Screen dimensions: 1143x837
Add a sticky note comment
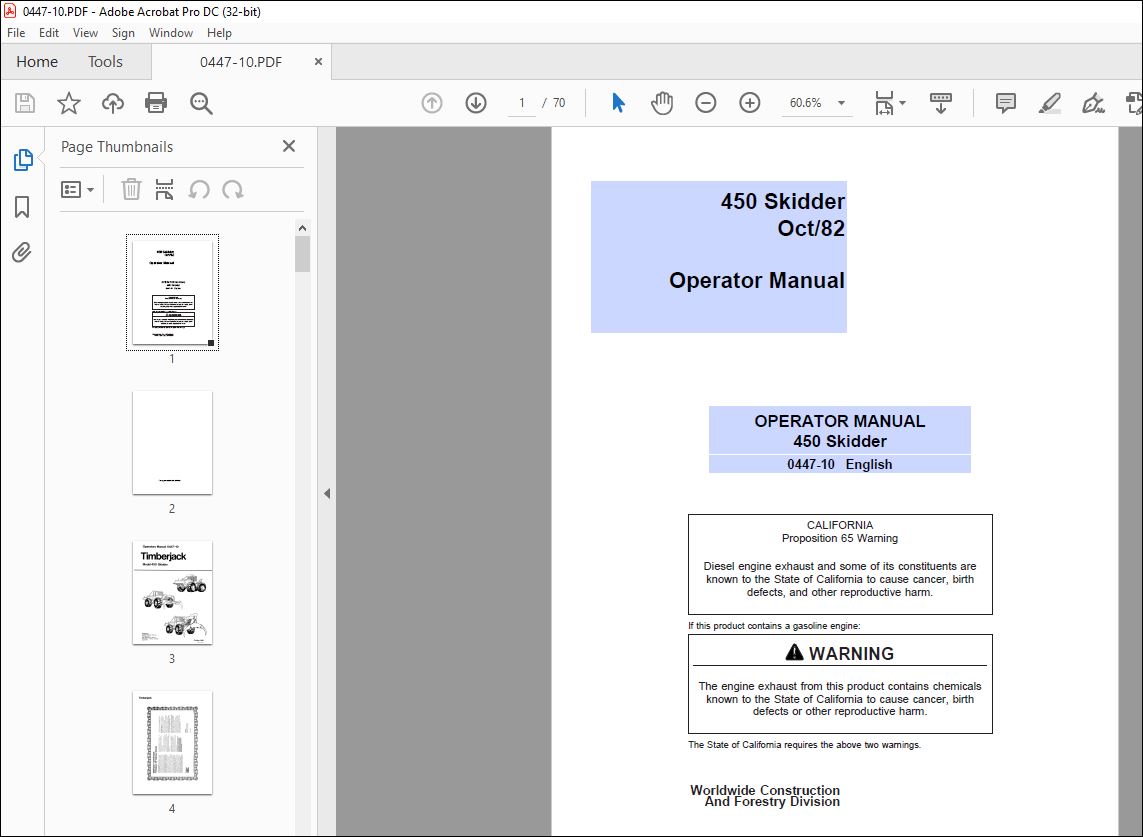1006,103
